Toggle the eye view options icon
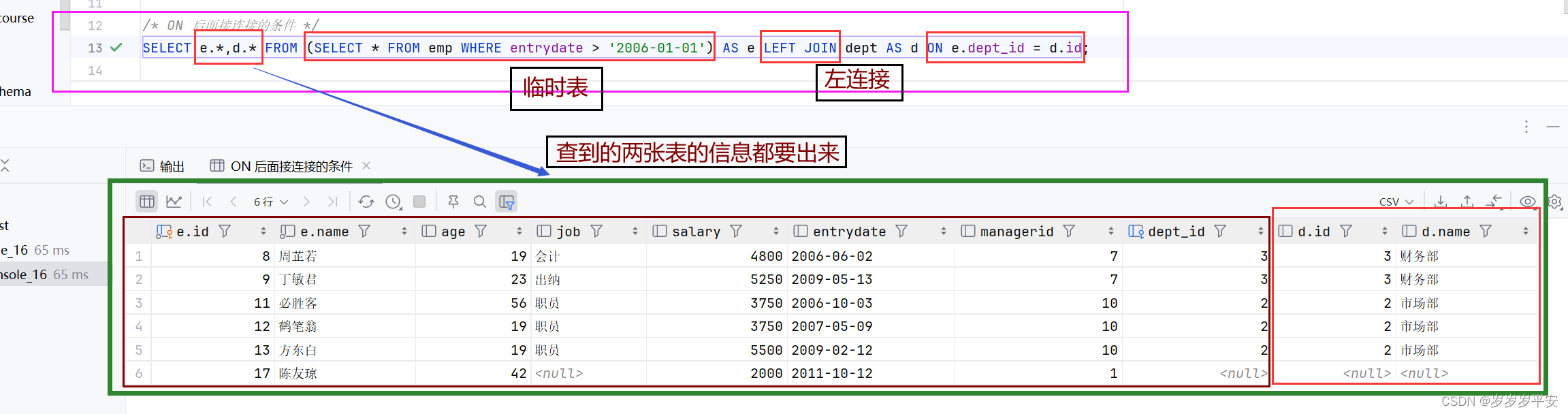 click(x=1528, y=202)
